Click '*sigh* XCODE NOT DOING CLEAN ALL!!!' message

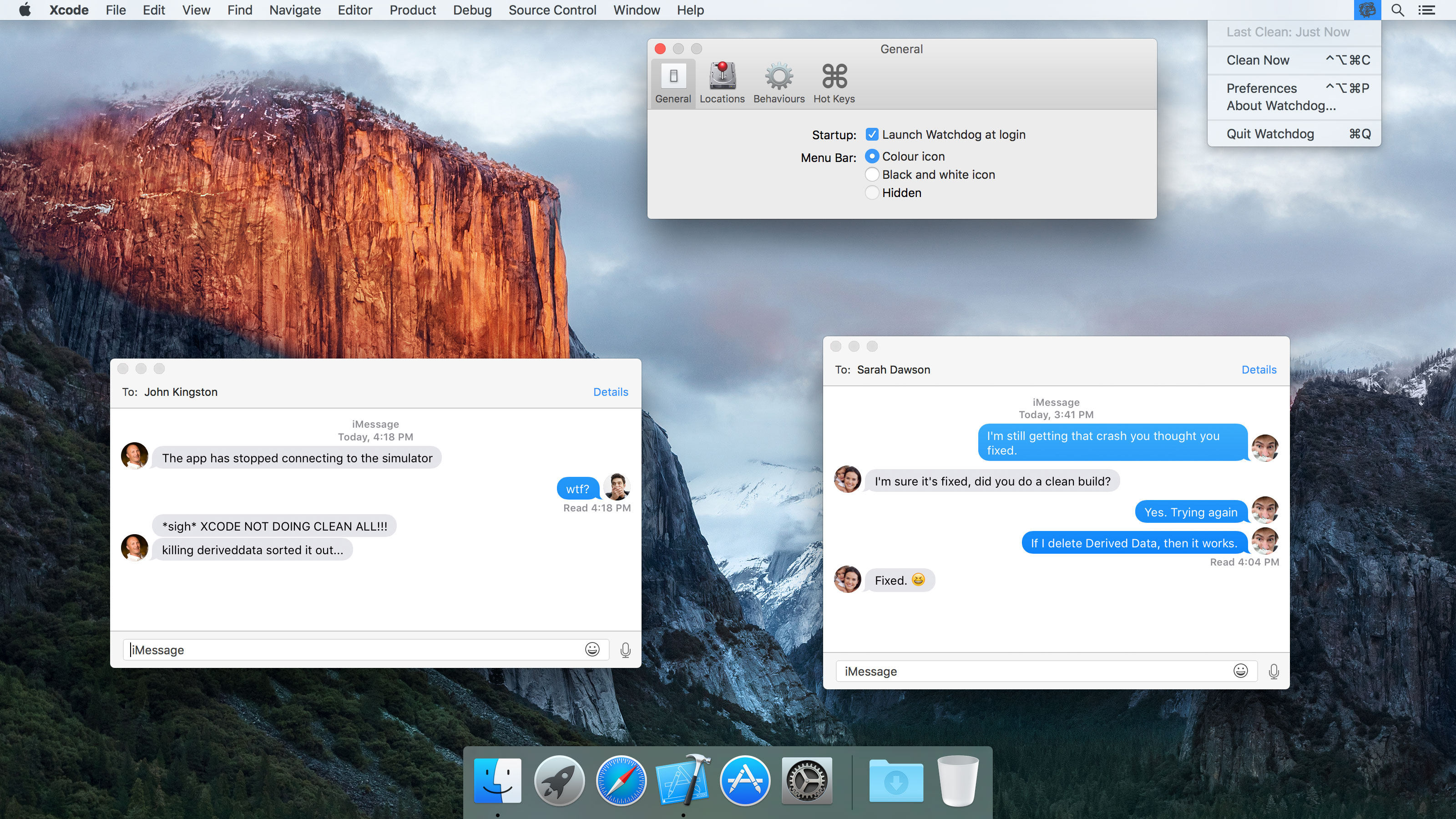274,526
